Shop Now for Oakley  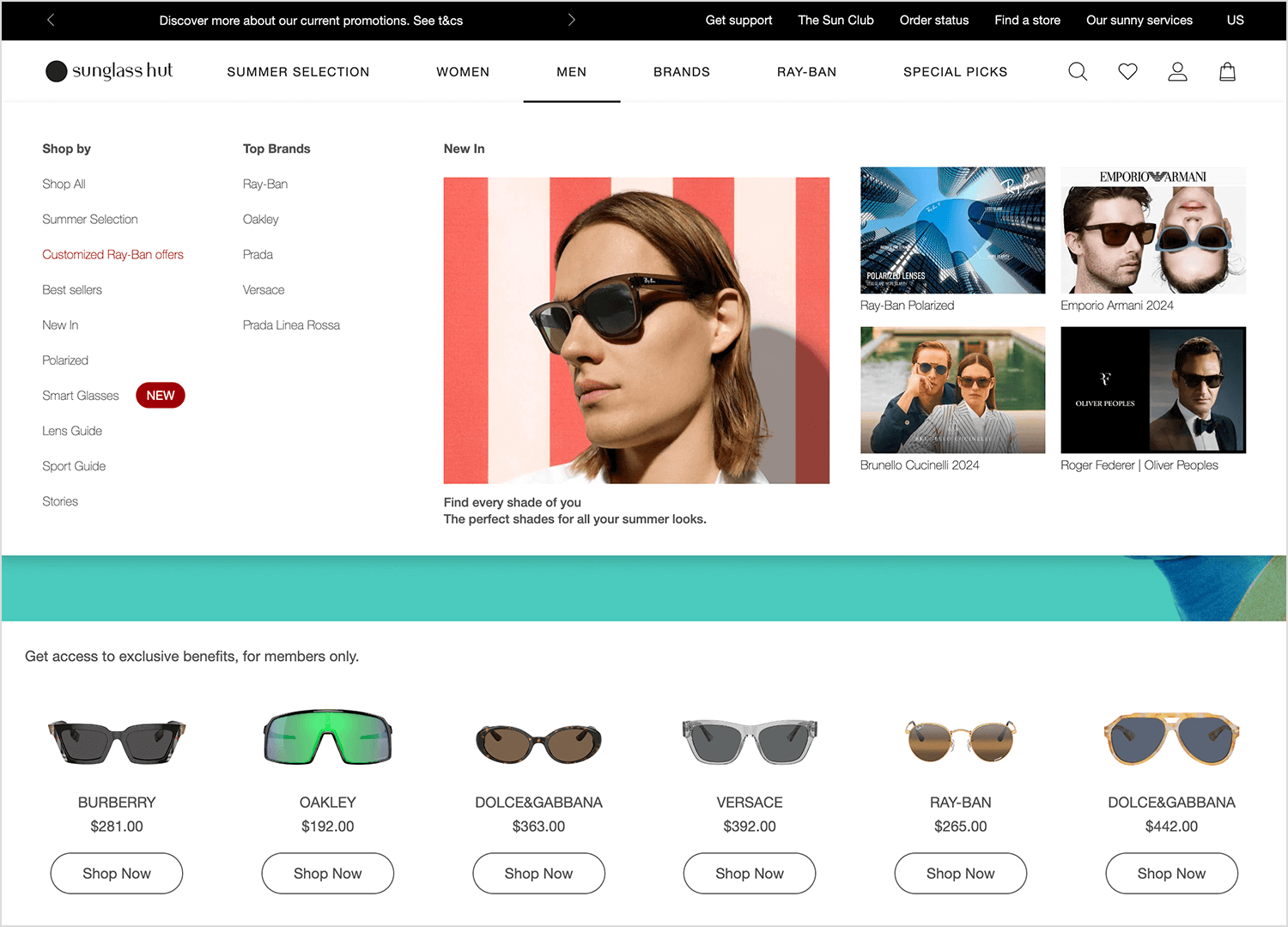point(328,873)
